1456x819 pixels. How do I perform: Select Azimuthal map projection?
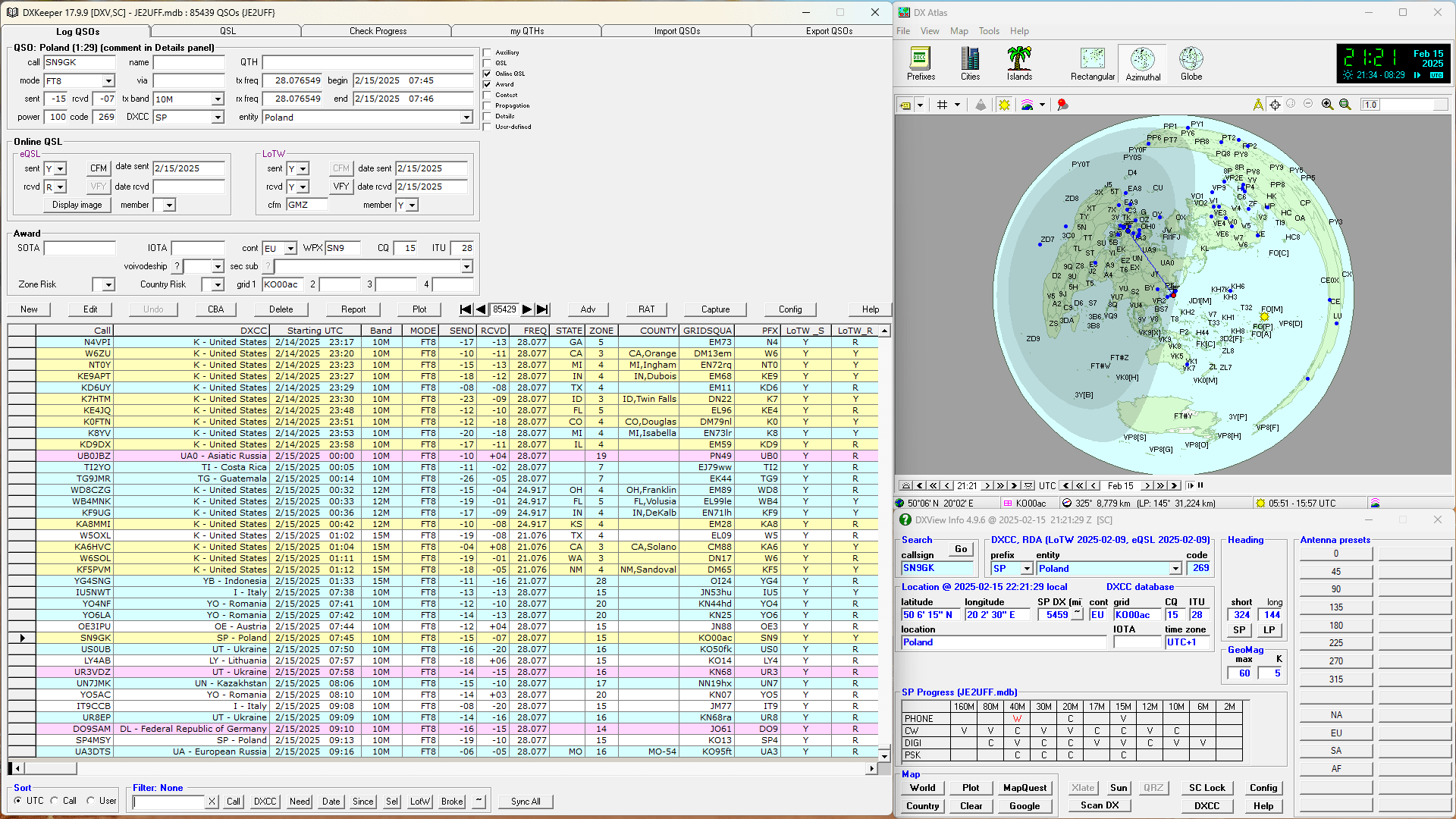pos(1143,64)
